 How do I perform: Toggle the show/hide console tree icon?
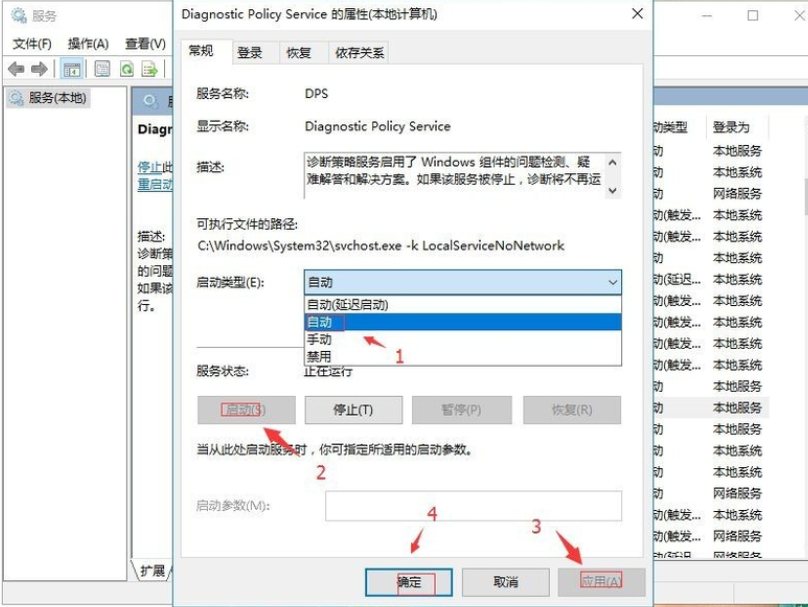tap(71, 69)
